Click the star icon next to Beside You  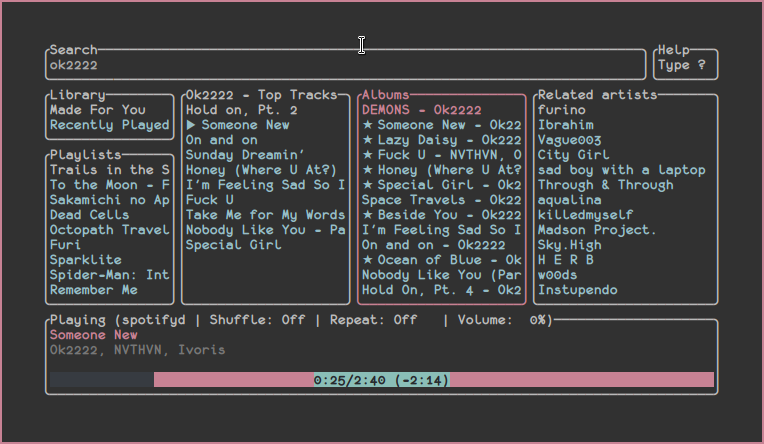coord(367,215)
